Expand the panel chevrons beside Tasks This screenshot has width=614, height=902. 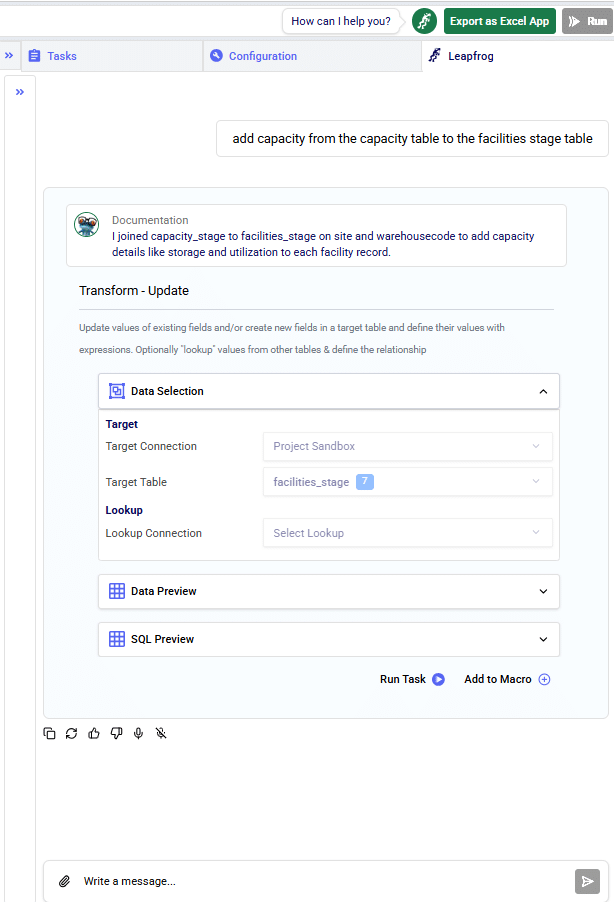pos(9,56)
